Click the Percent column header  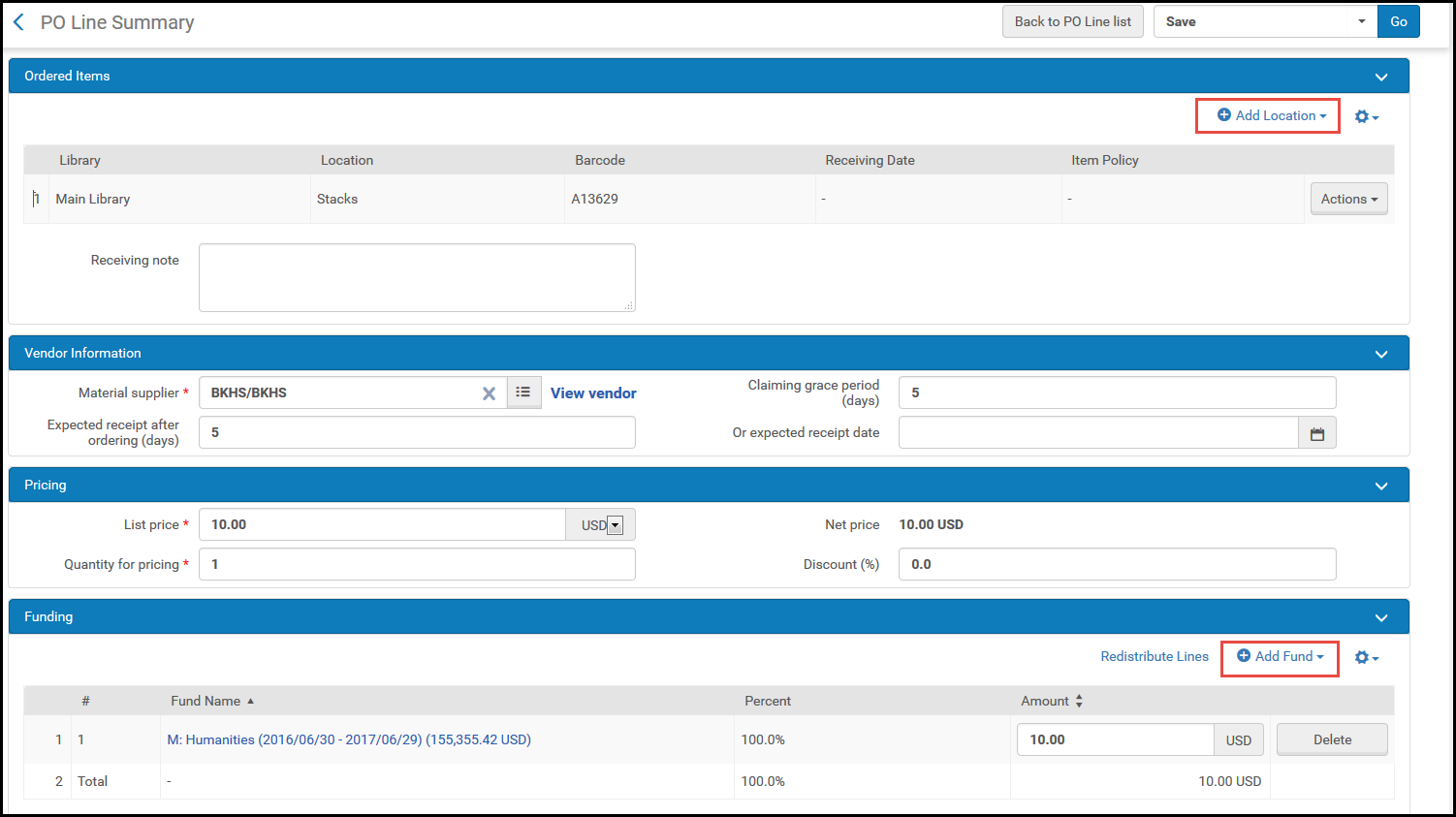click(x=768, y=701)
